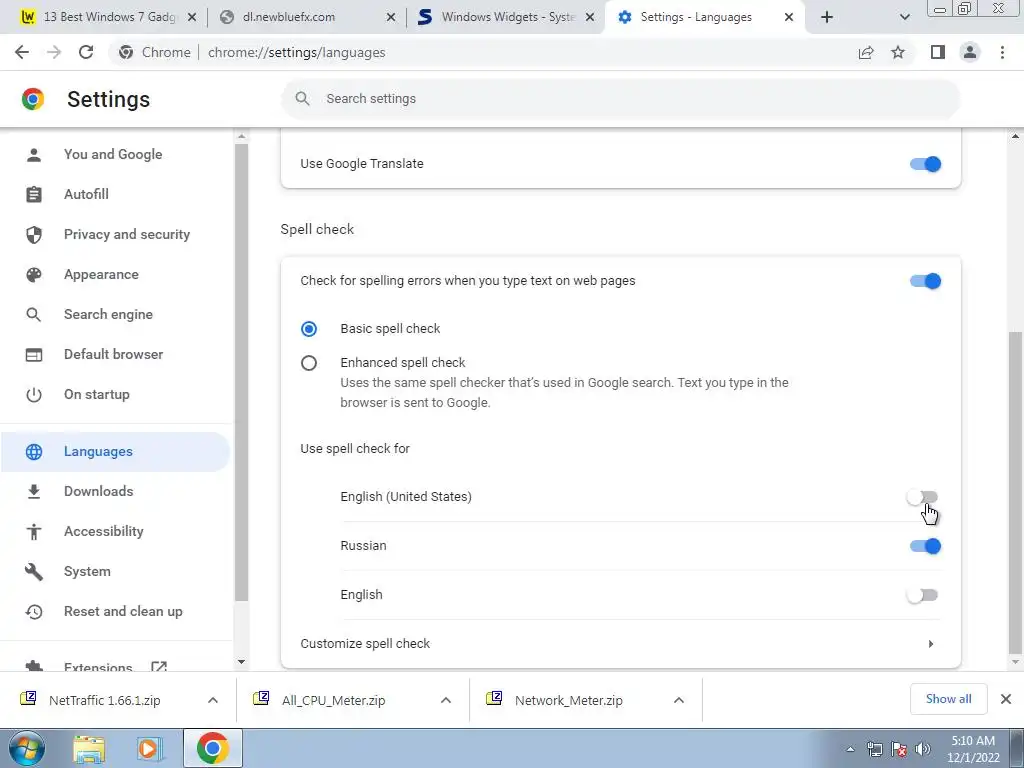Select Enhanced spell check radio button

[309, 363]
